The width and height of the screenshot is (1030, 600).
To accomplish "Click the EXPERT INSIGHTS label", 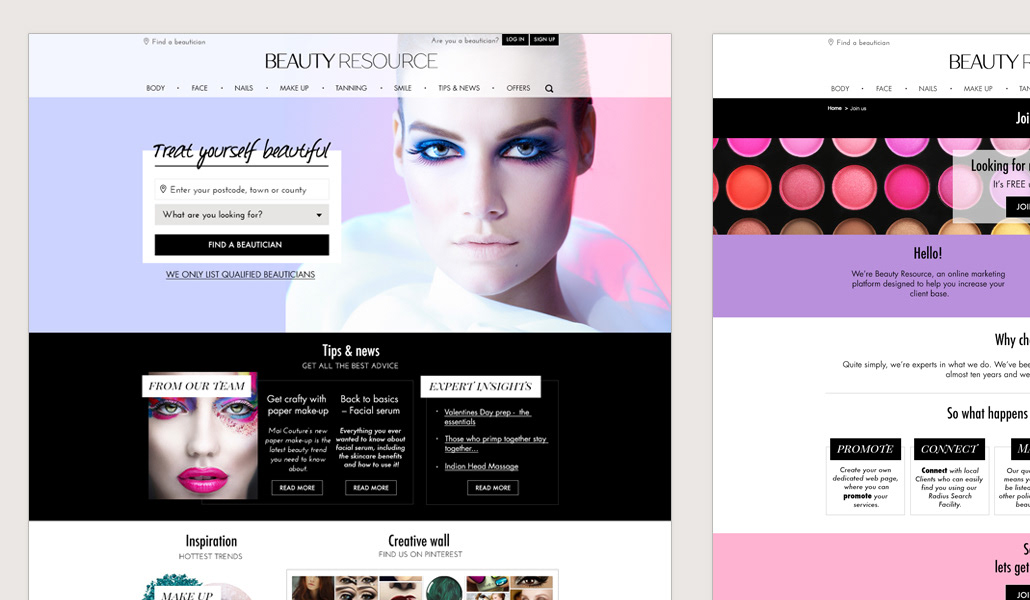I will pyautogui.click(x=480, y=386).
